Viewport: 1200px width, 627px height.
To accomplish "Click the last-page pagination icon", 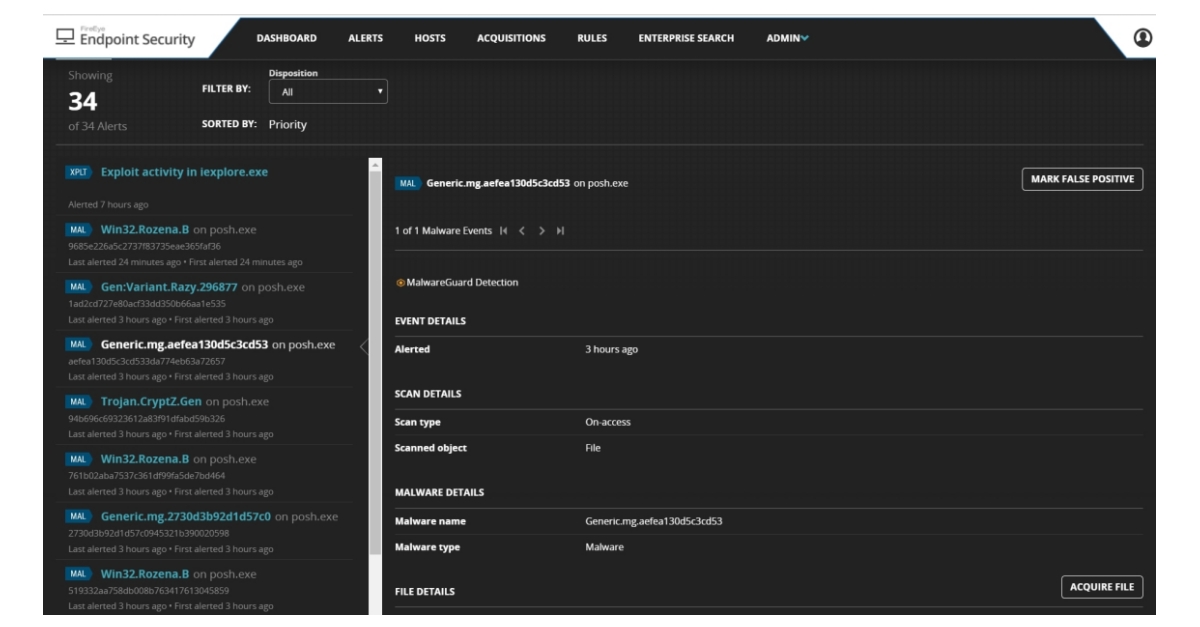I will pyautogui.click(x=560, y=229).
